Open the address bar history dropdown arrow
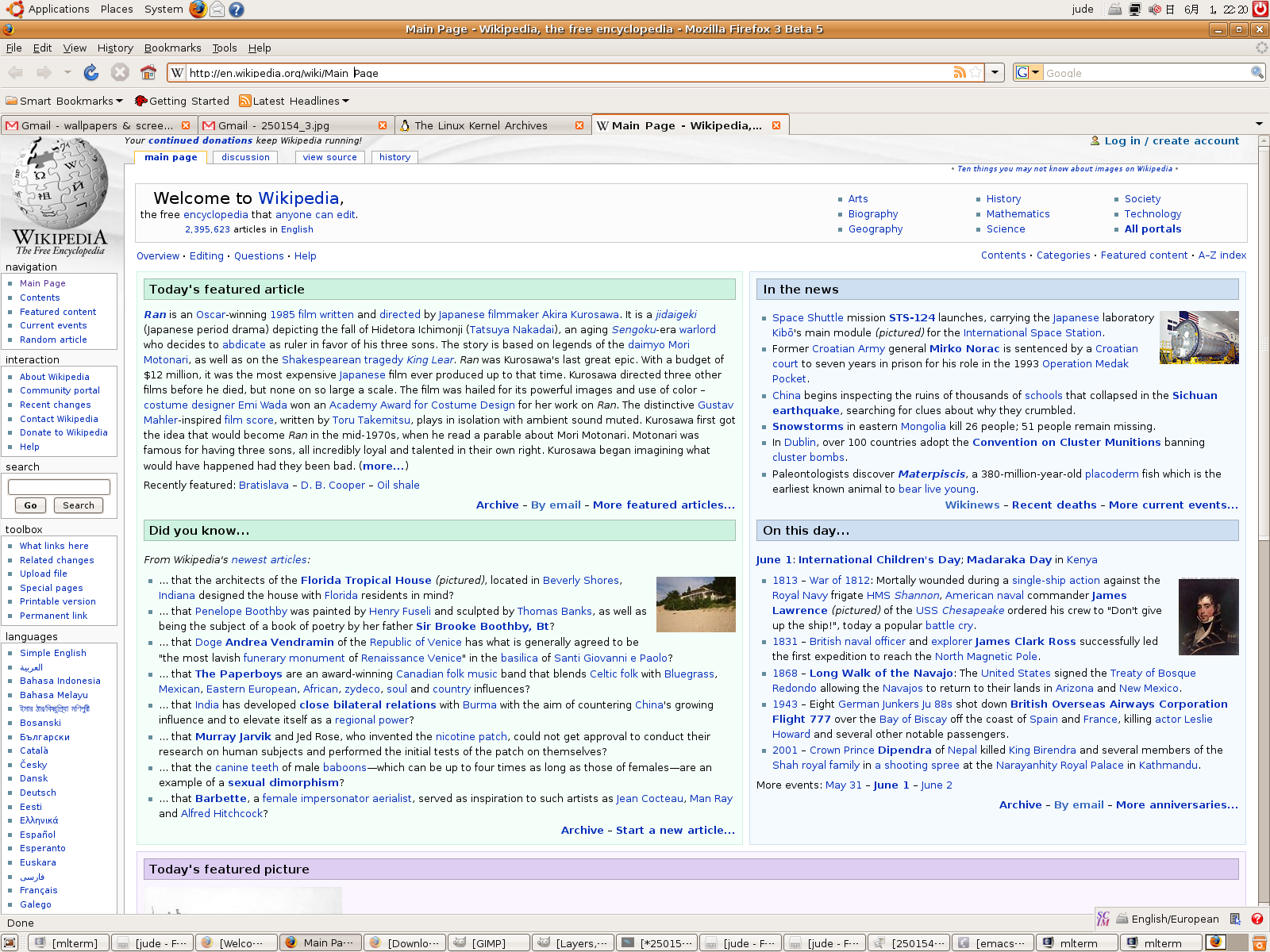Viewport: 1270px width, 952px height. click(995, 72)
